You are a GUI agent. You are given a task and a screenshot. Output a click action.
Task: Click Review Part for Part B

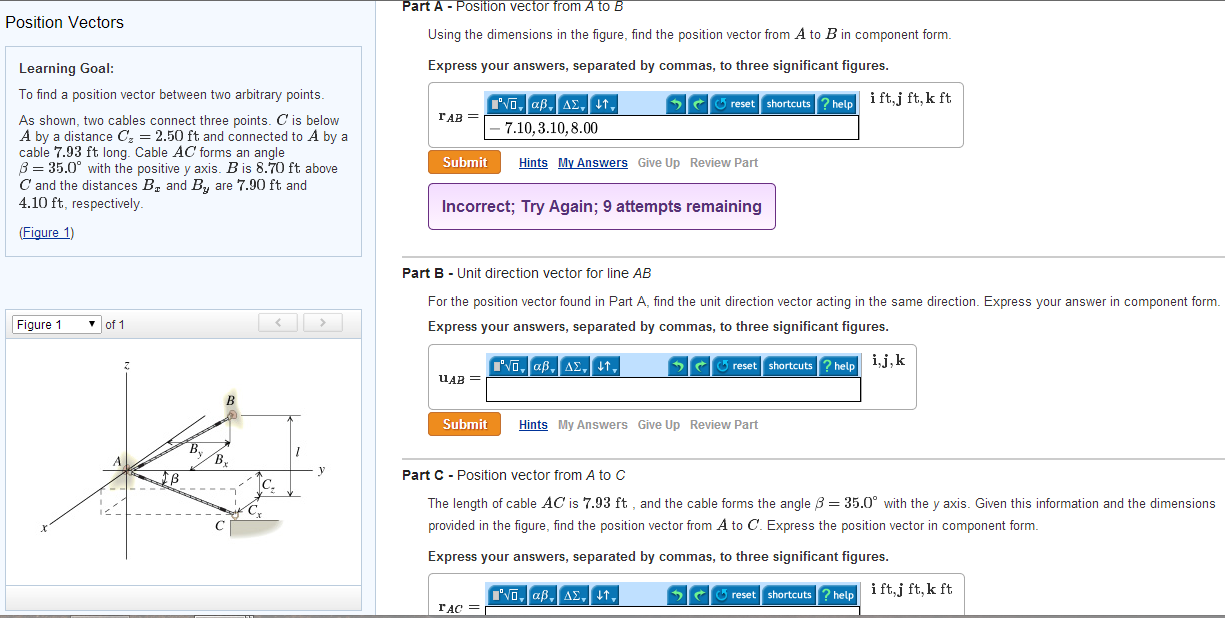pyautogui.click(x=723, y=424)
